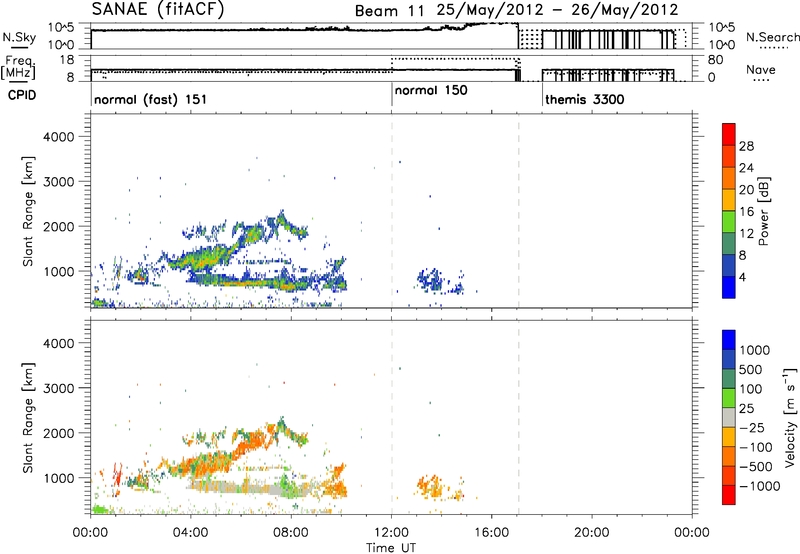Click the 'normal 150' CPID entry
This screenshot has height=554, width=800.
431,90
